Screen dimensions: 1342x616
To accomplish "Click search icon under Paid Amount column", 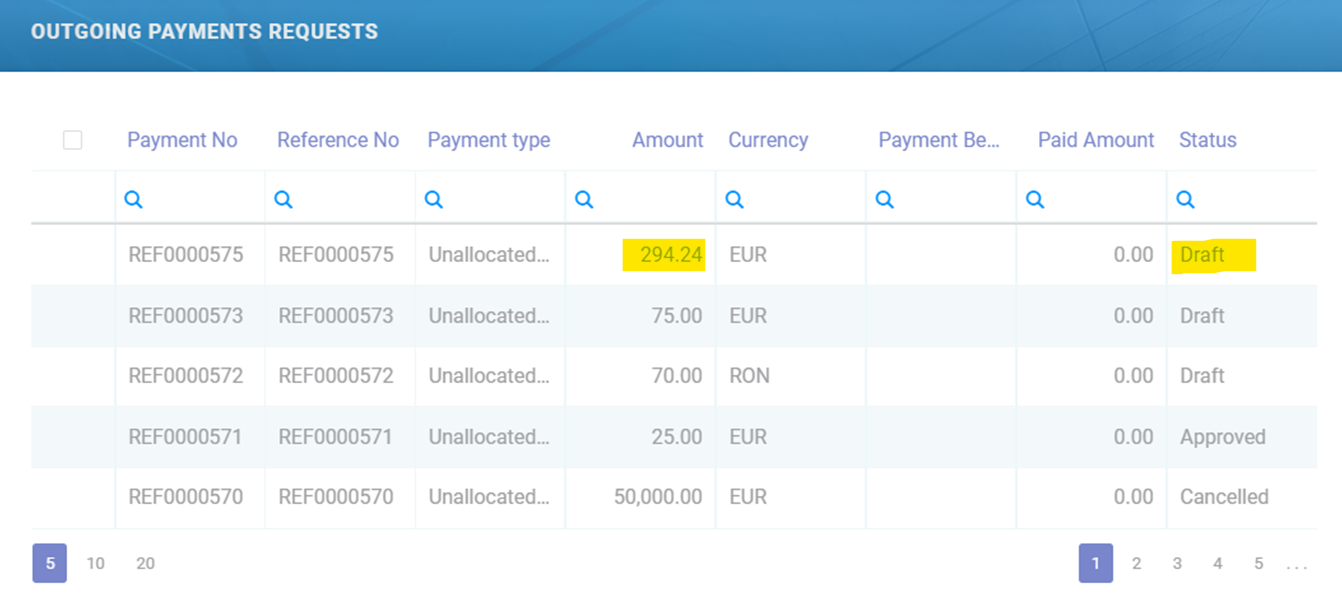I will point(1035,200).
